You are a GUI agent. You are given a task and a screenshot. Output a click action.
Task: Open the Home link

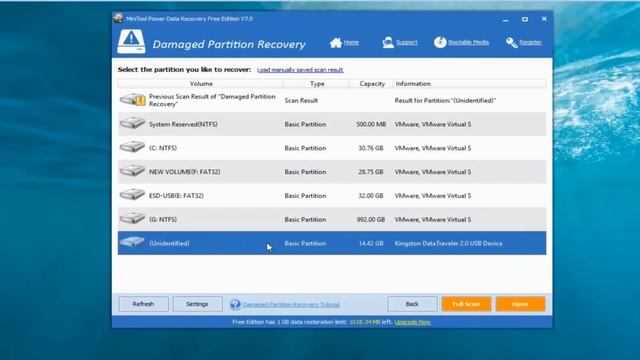[351, 42]
